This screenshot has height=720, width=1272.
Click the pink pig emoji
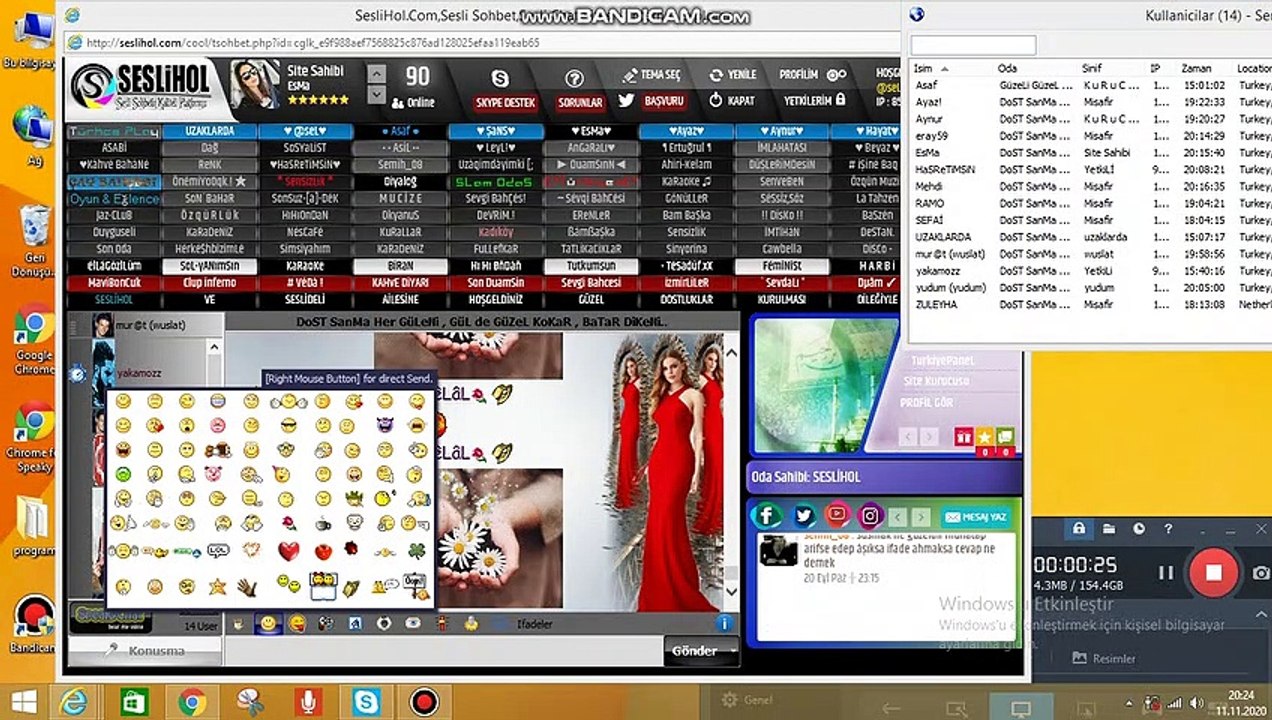click(214, 475)
